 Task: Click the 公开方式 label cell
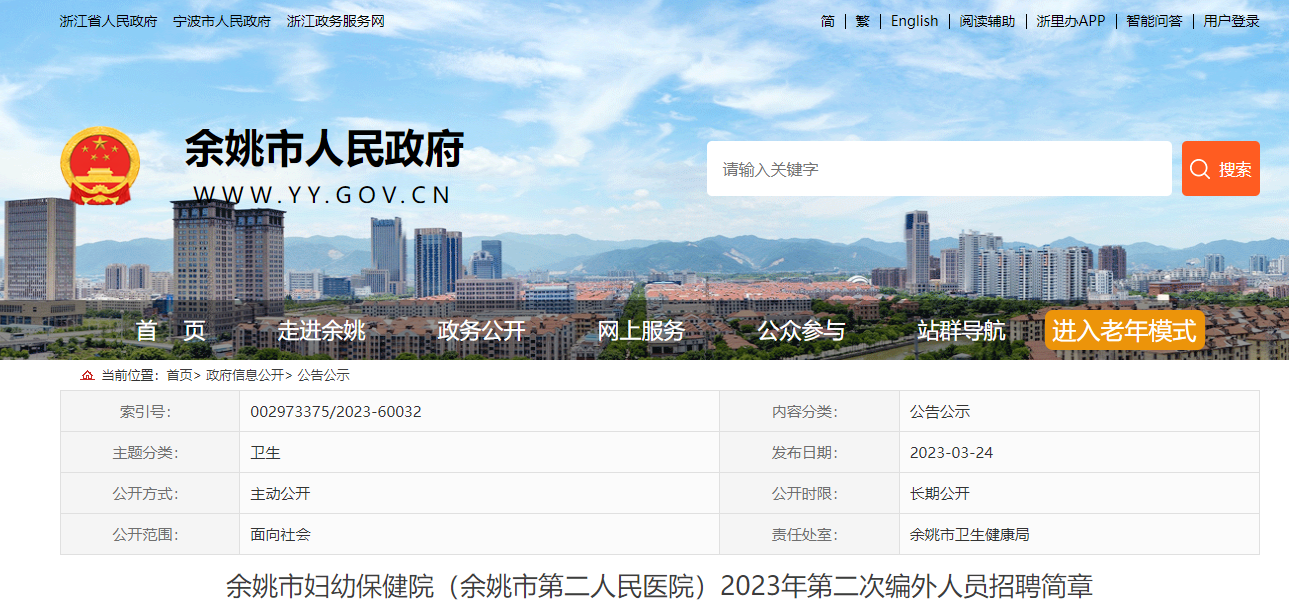[150, 493]
